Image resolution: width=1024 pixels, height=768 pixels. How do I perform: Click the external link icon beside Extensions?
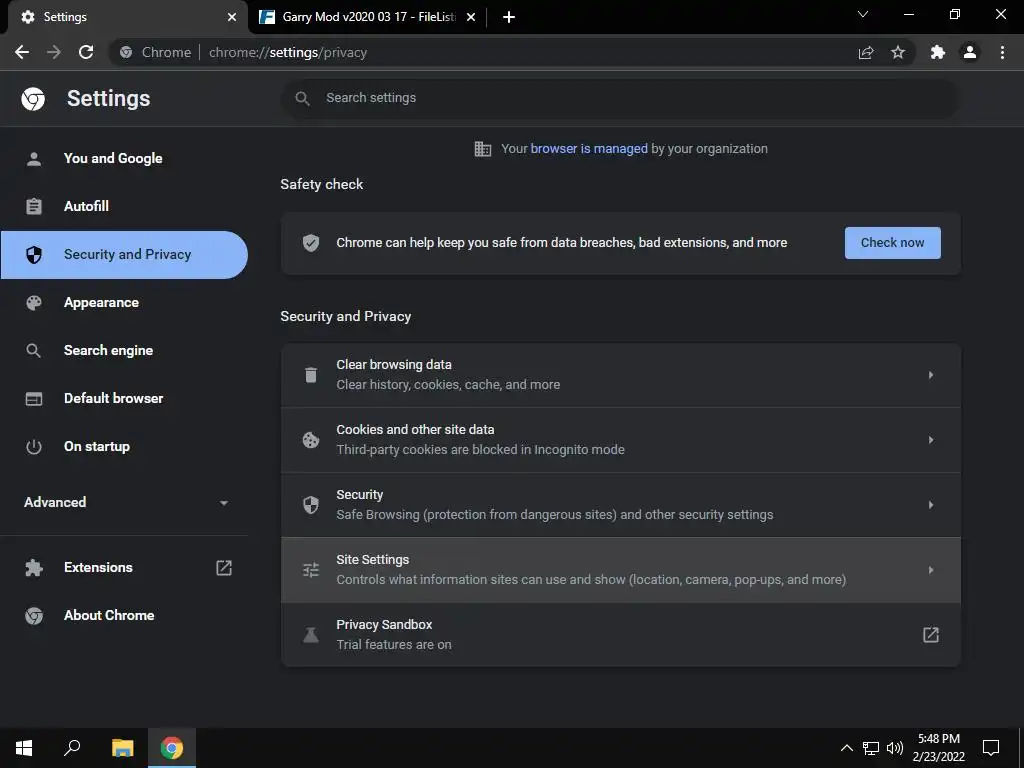(224, 568)
